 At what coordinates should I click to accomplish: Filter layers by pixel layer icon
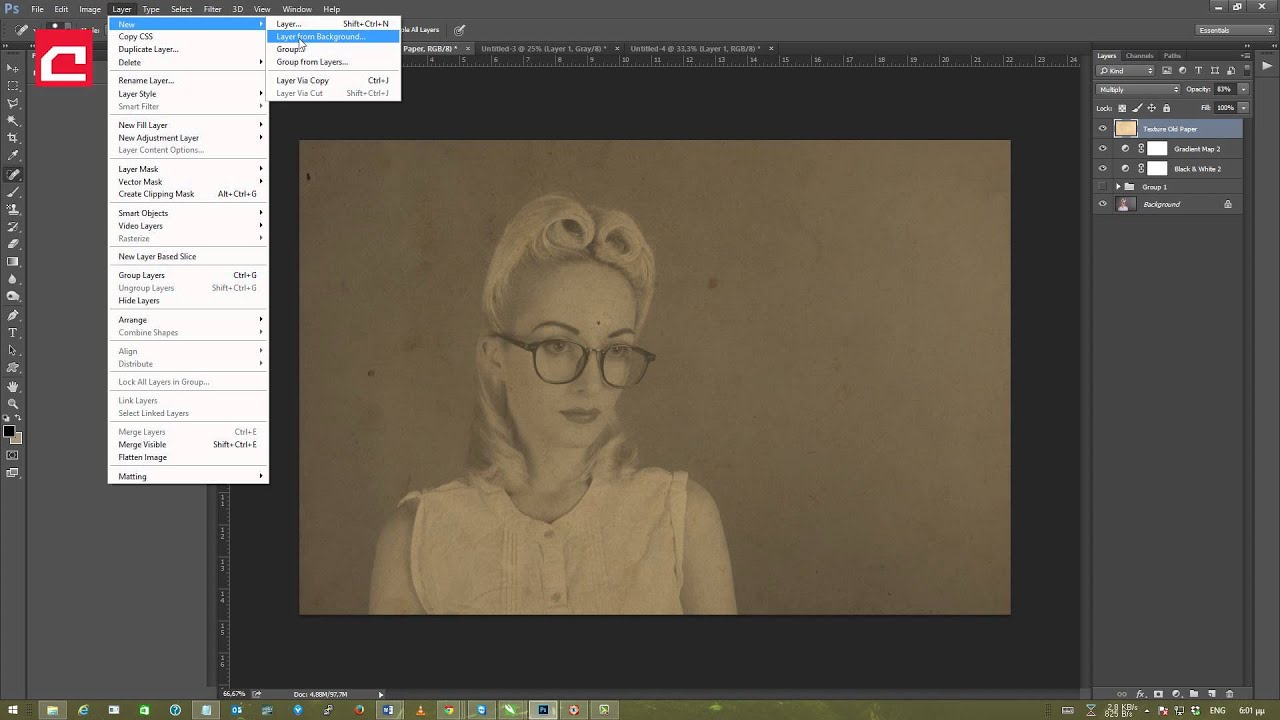(x=1167, y=71)
